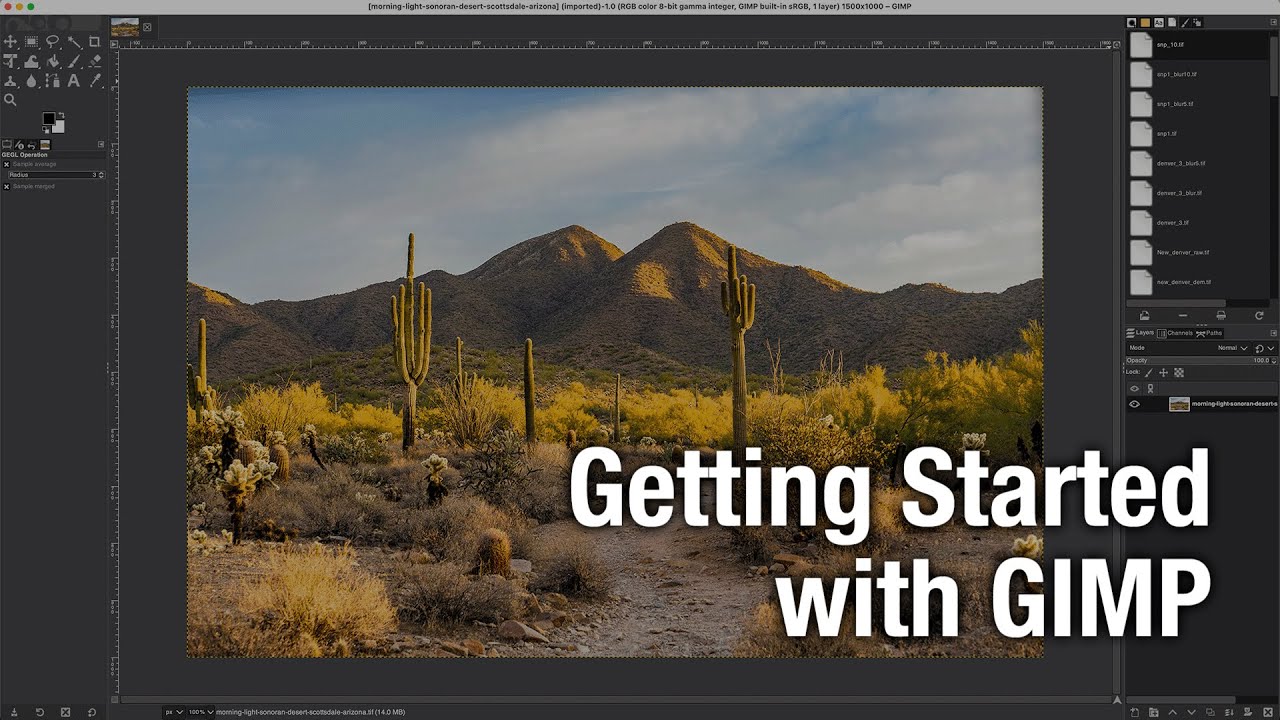1280x720 pixels.
Task: Switch to the Layers tab
Action: coord(1140,333)
